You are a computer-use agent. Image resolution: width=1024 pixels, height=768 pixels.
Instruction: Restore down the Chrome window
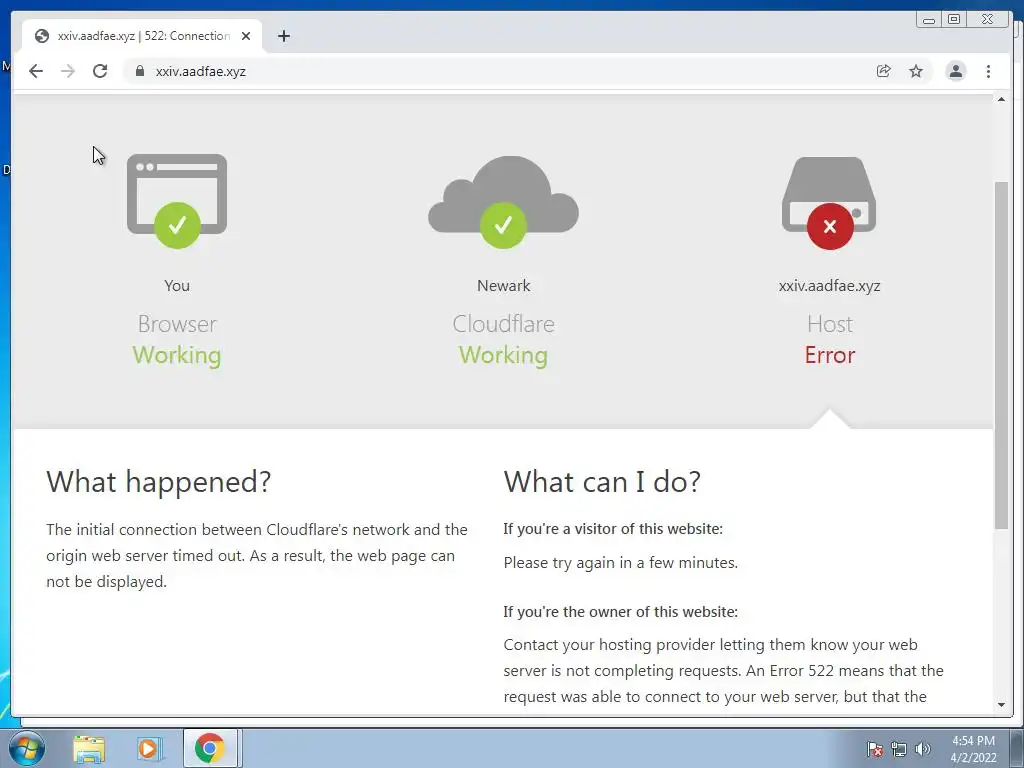pyautogui.click(x=953, y=20)
